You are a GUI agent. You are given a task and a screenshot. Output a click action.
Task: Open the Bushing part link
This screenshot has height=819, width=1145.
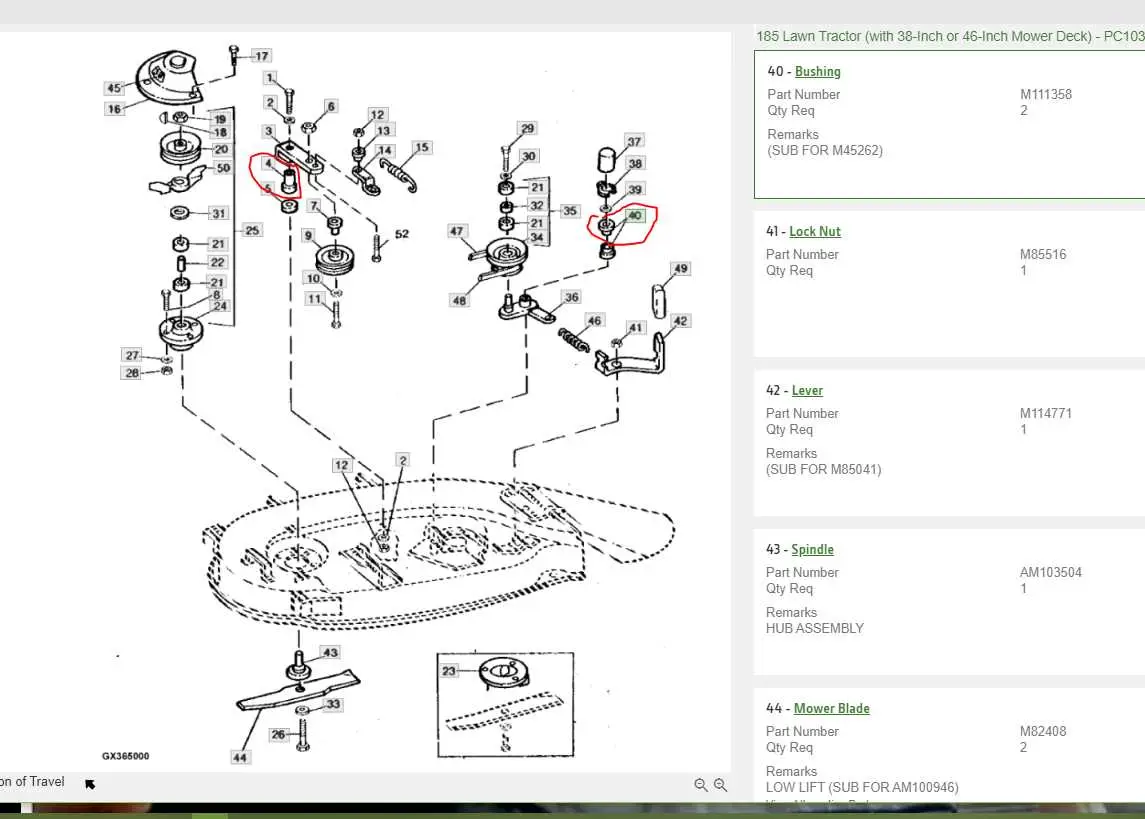click(x=817, y=72)
